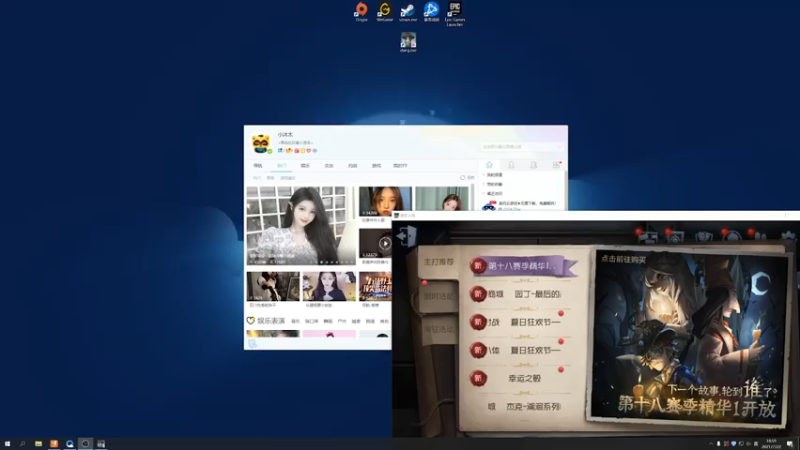Image resolution: width=800 pixels, height=450 pixels.
Task: Open the settings gear in game top bar
Action: pos(789,236)
